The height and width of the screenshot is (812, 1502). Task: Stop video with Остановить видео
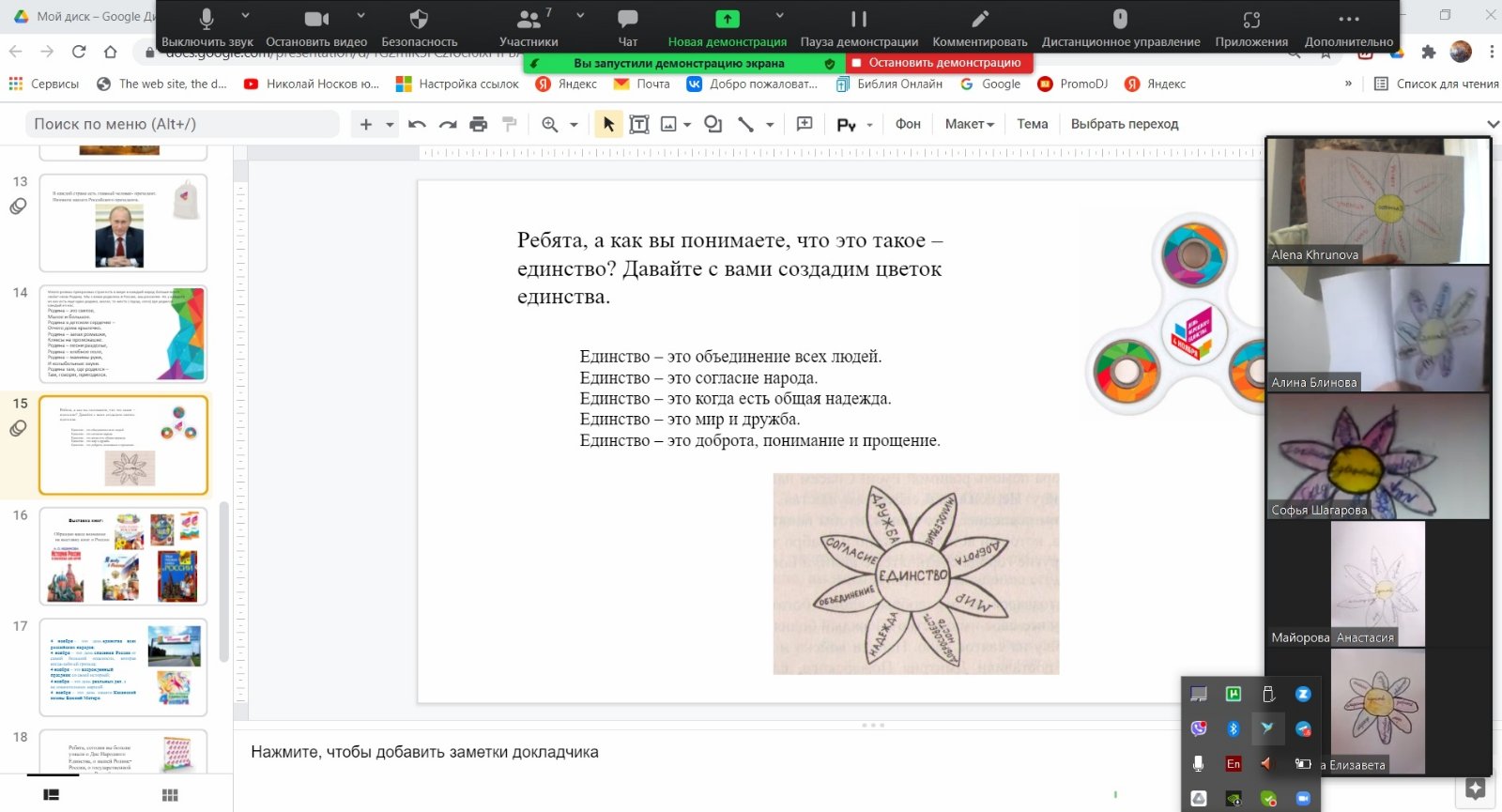click(316, 28)
